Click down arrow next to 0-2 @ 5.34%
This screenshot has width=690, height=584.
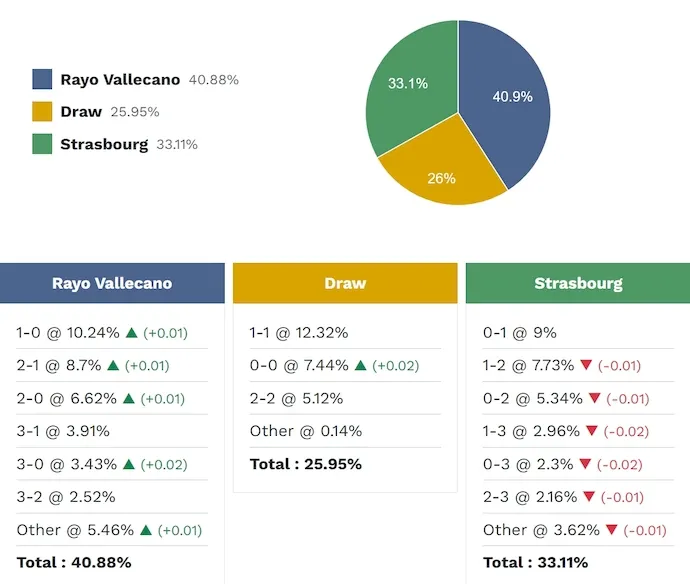pyautogui.click(x=594, y=399)
